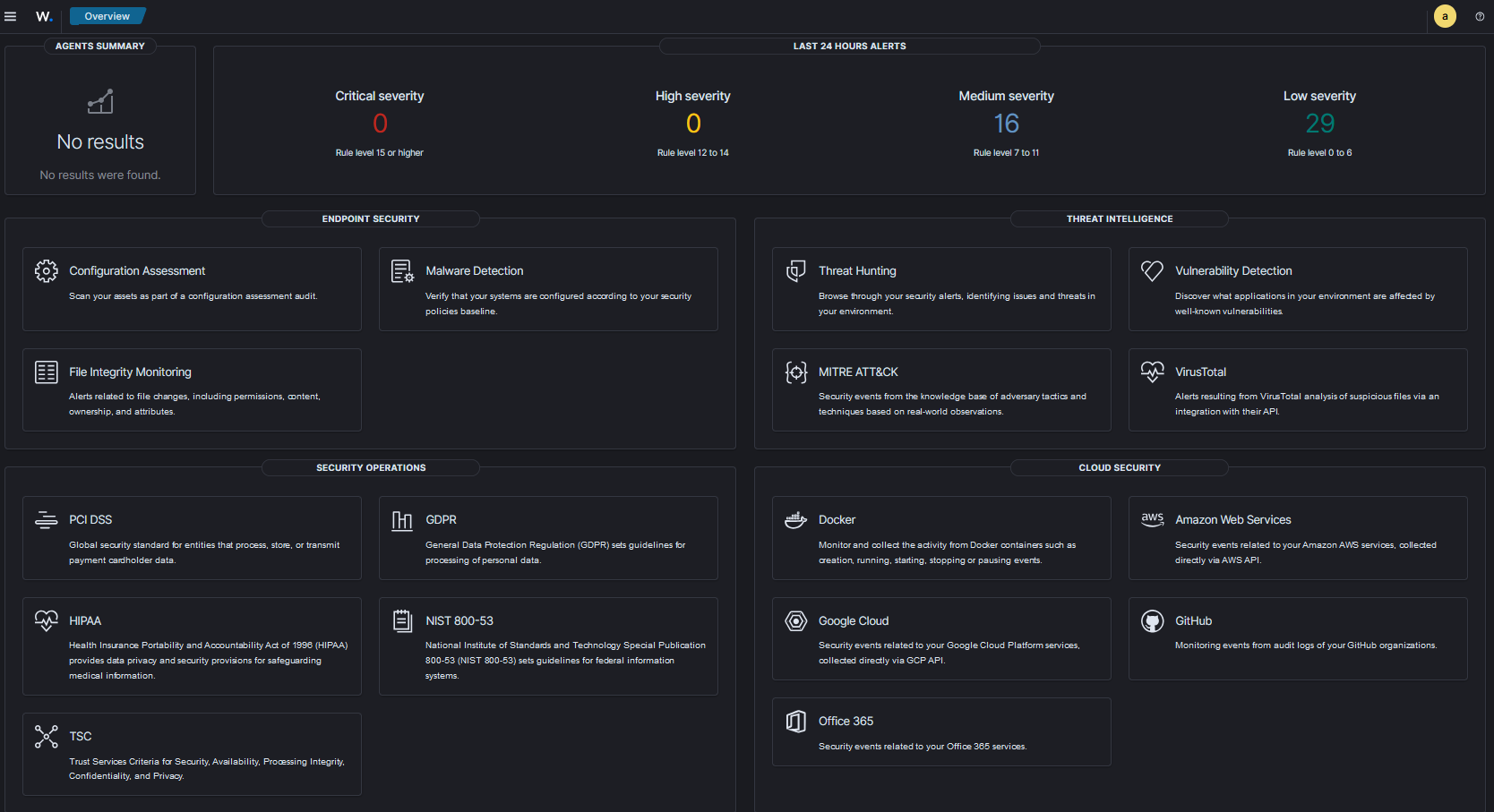
Task: Click the Configuration Assessment gear icon
Action: pos(47,270)
